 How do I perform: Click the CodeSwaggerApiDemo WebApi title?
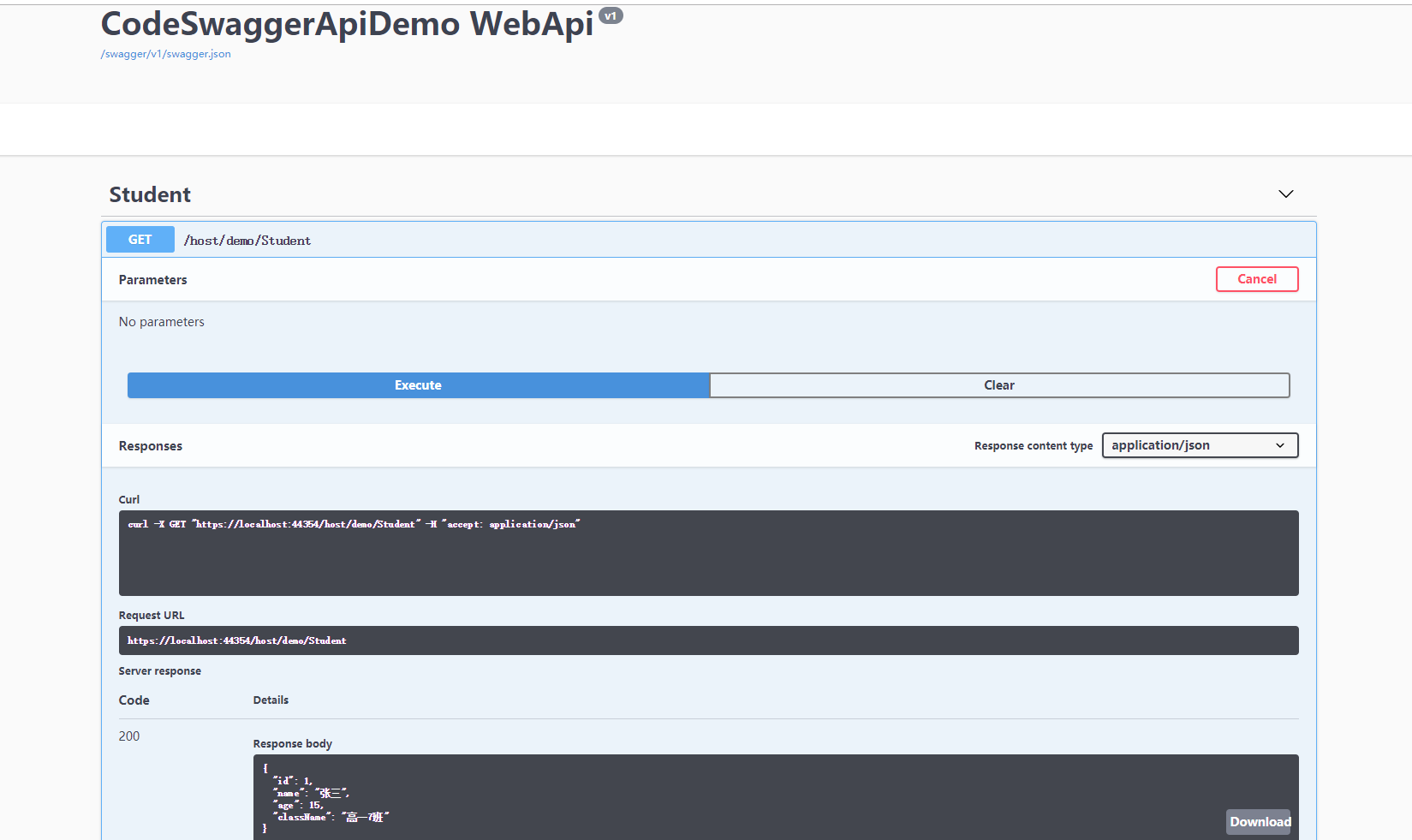[x=346, y=24]
